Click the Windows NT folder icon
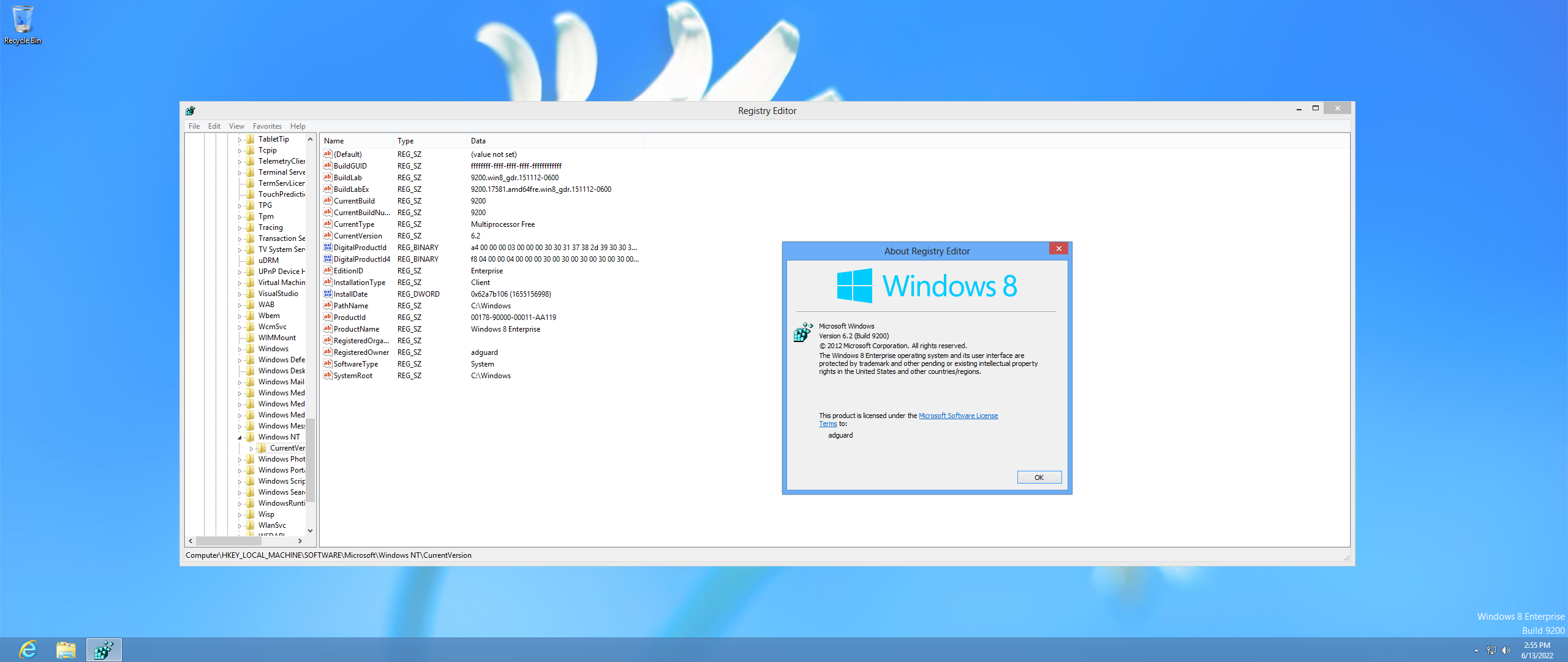Screen dimensions: 1568x662 point(250,436)
